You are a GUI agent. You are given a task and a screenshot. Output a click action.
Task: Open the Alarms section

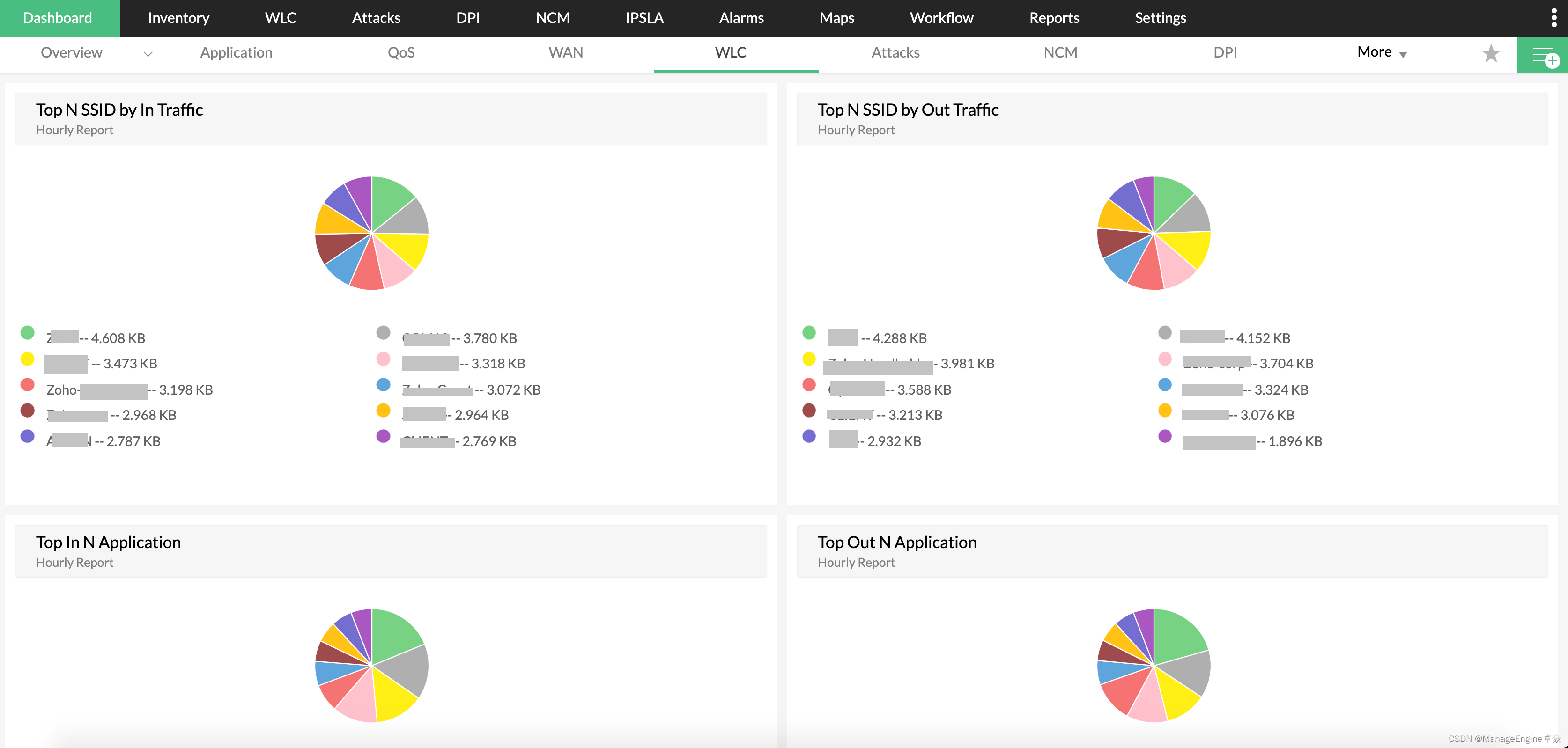pyautogui.click(x=741, y=18)
